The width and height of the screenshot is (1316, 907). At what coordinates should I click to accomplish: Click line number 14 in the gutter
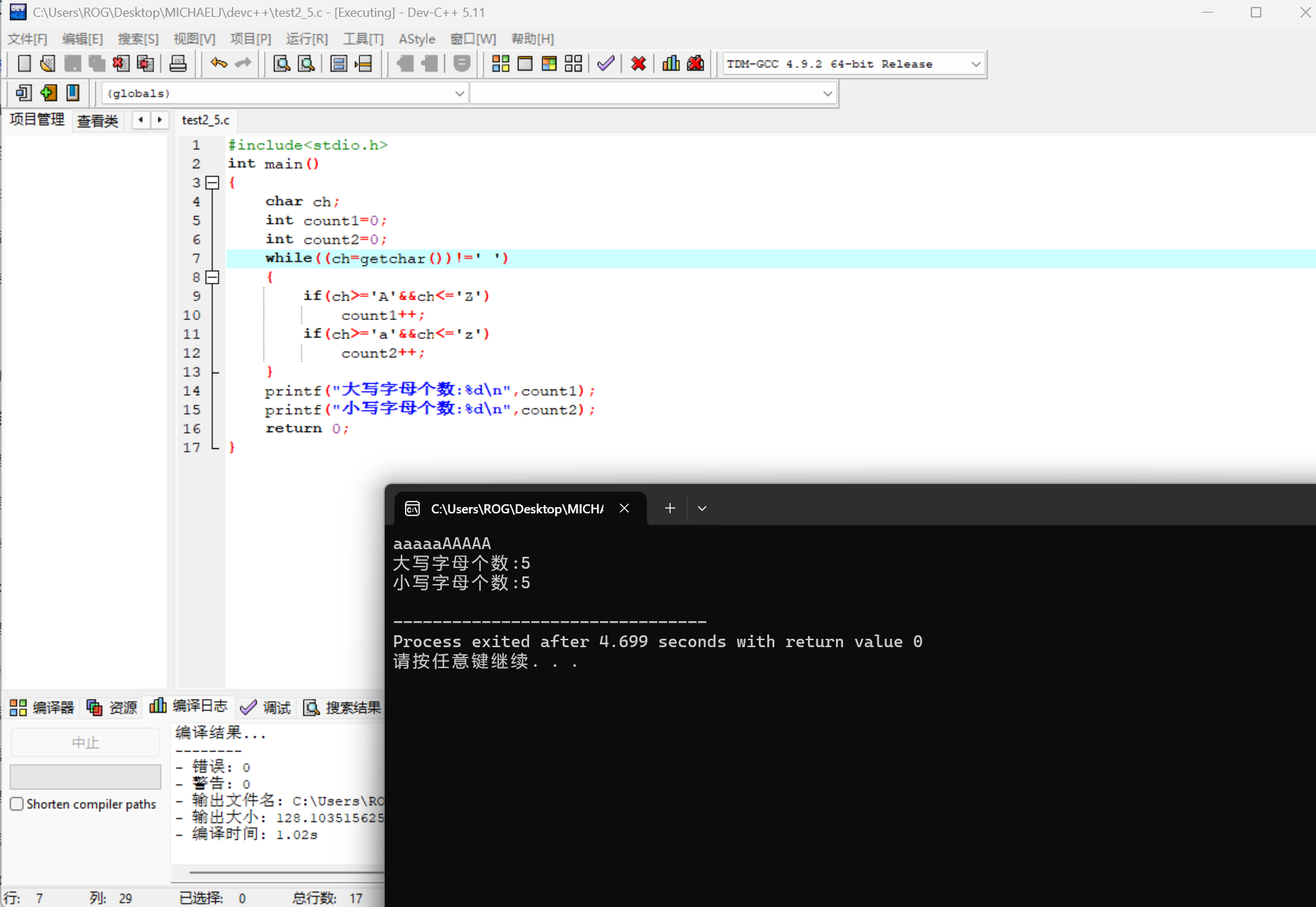(191, 391)
